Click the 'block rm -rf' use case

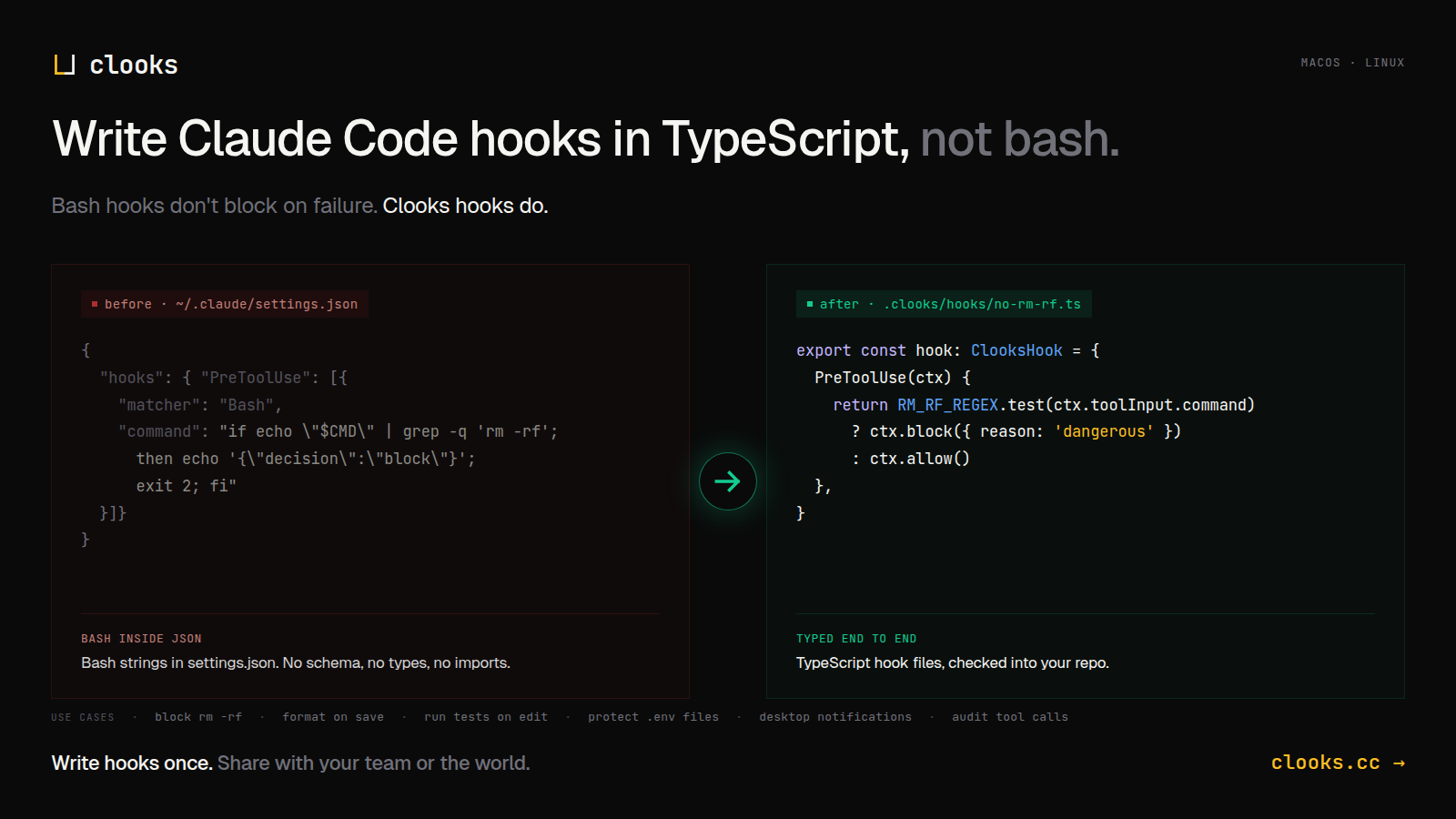point(198,717)
